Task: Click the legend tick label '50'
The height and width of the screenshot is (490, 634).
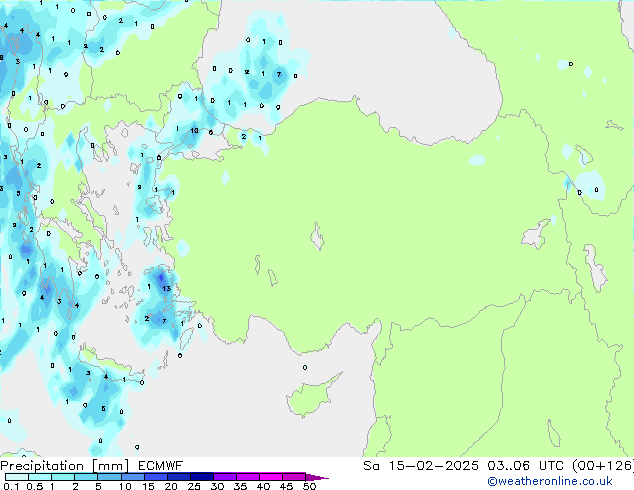Action: point(310,486)
